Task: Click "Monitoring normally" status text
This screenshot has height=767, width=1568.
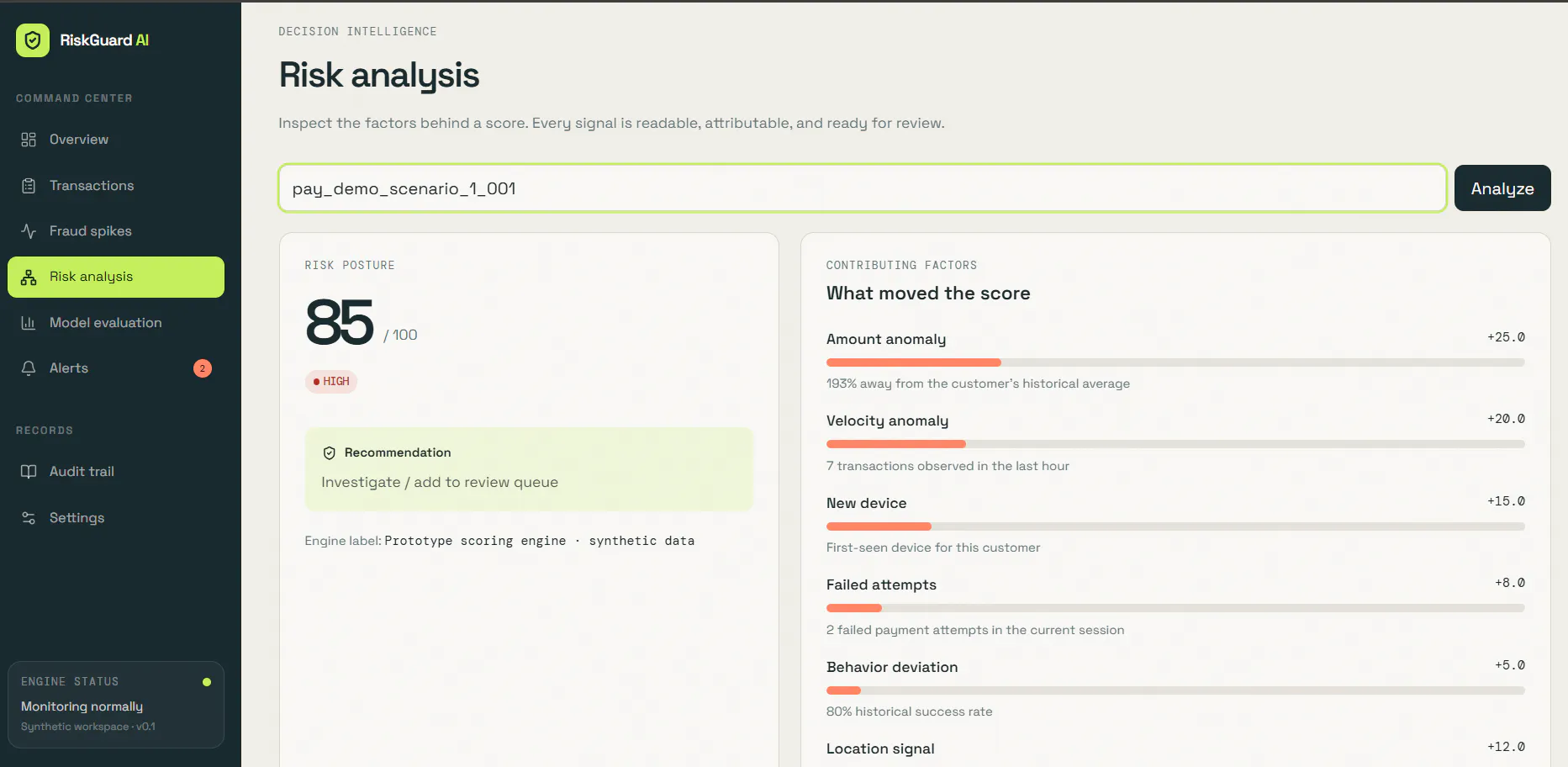Action: (82, 706)
